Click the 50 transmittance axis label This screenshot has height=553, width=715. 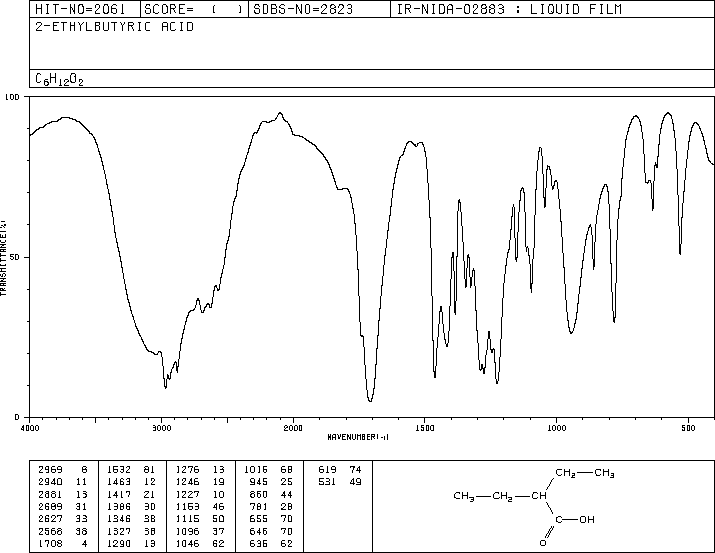pos(15,257)
